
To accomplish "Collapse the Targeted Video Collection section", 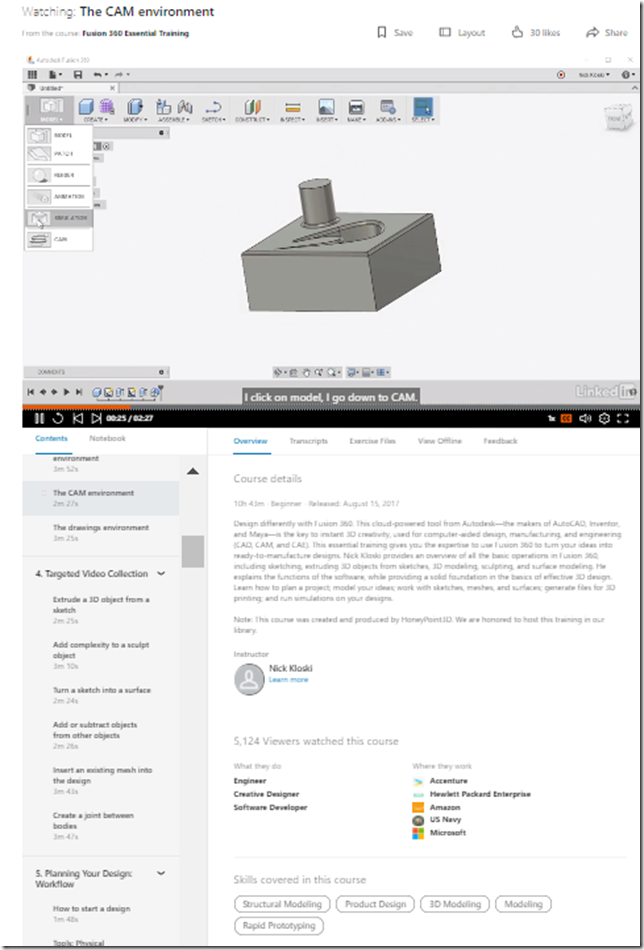I will tap(161, 573).
